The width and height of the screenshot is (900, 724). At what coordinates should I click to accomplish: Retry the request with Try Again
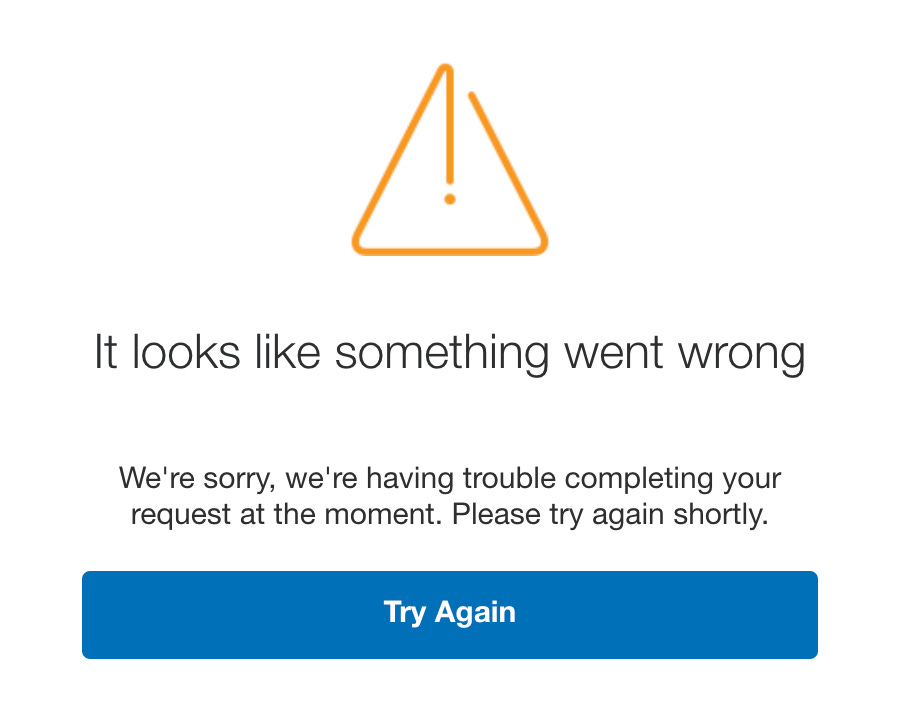(450, 614)
